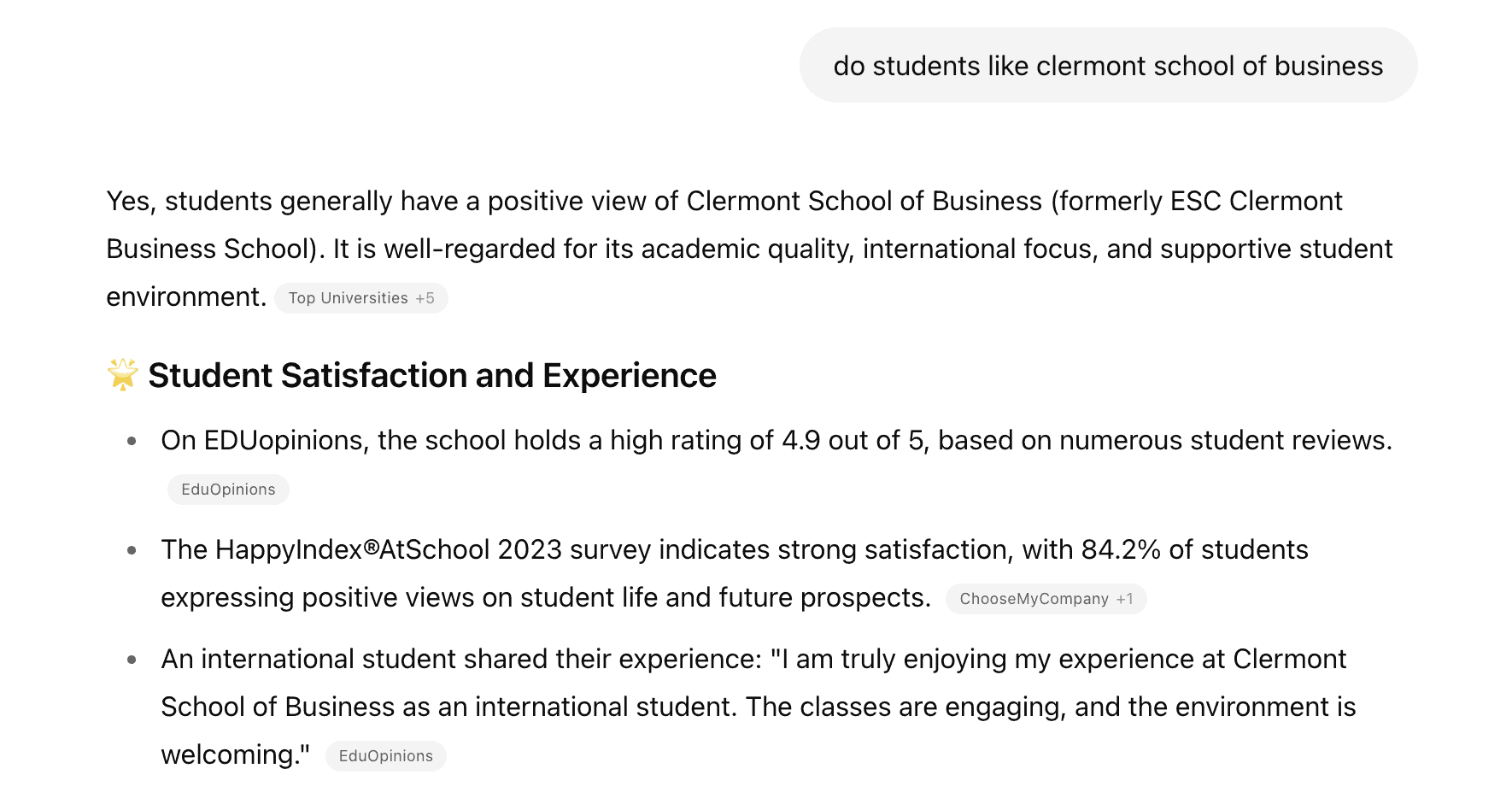Open the source pill next to the intro paragraph
The height and width of the screenshot is (798, 1512).
(360, 298)
